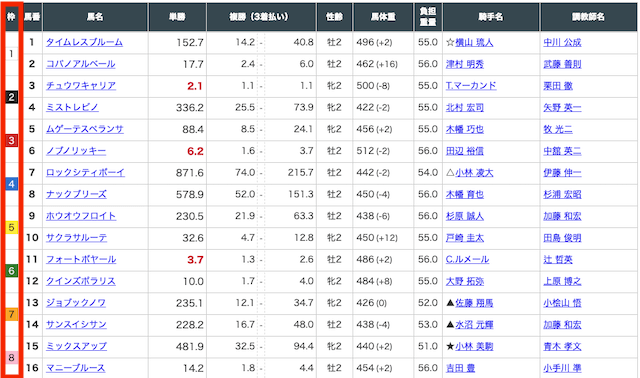
Task: Click jockey 田辺 裕信
Action: pos(465,151)
